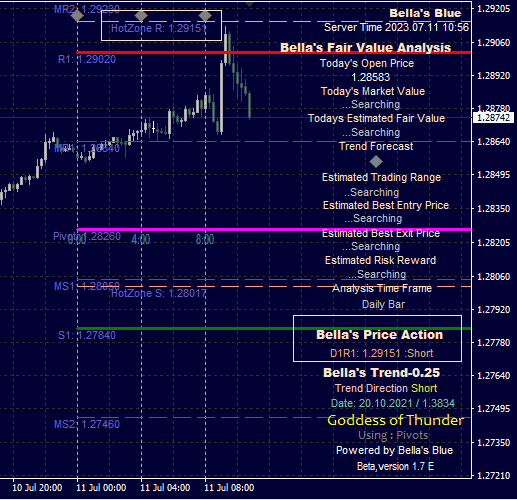Screen dimensions: 517x500
Task: Click the 4:00 session marker label
Action: pyautogui.click(x=141, y=239)
